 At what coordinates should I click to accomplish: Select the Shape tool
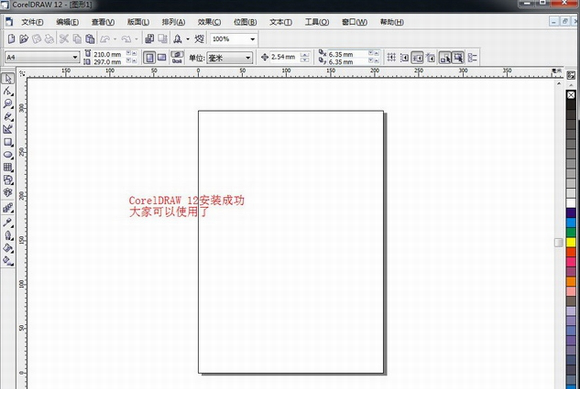8,91
